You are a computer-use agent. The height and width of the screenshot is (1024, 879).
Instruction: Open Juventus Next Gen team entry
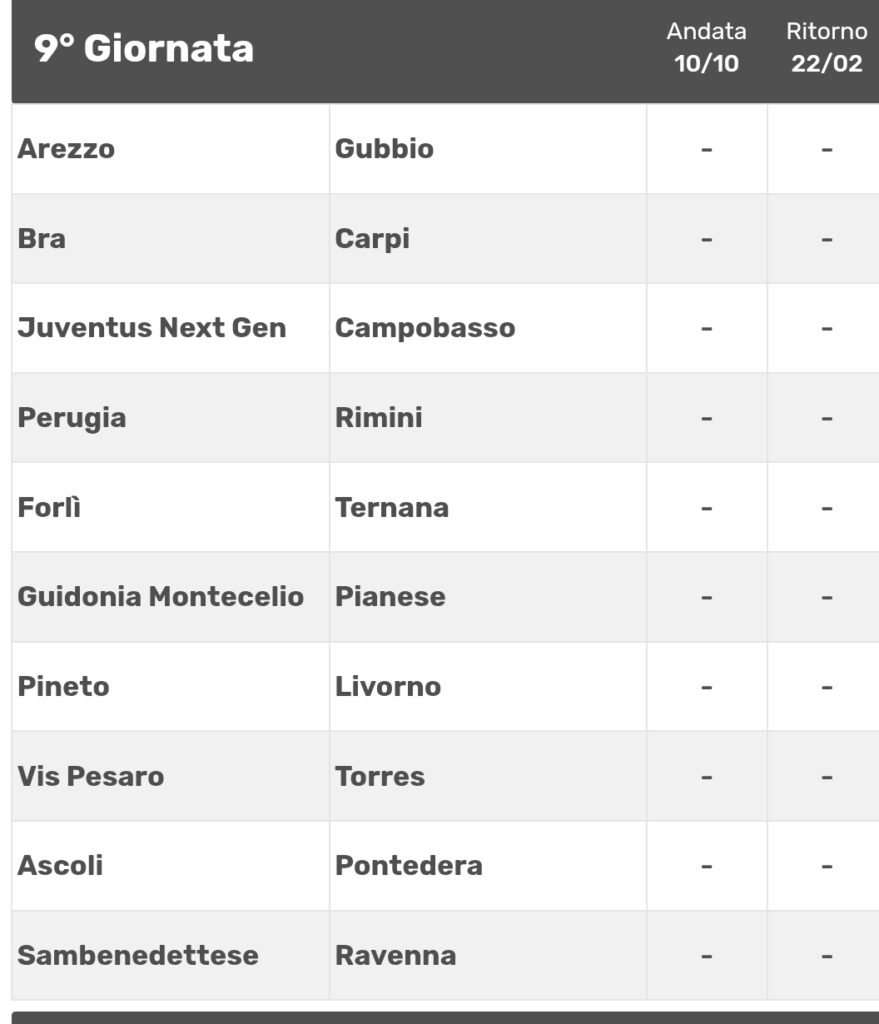point(151,328)
